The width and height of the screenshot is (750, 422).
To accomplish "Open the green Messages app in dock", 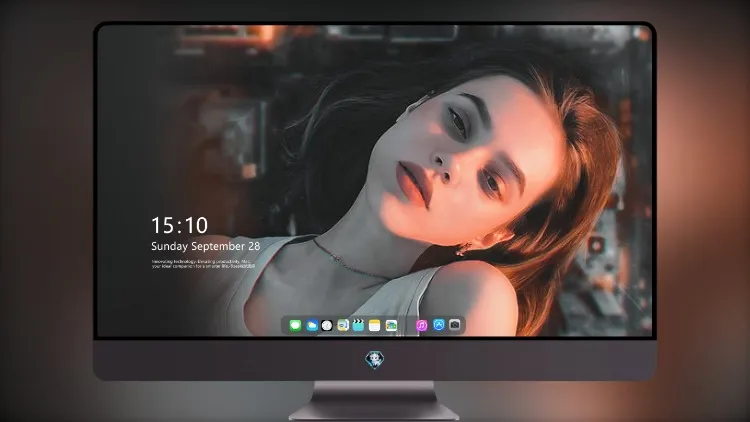I will [295, 325].
